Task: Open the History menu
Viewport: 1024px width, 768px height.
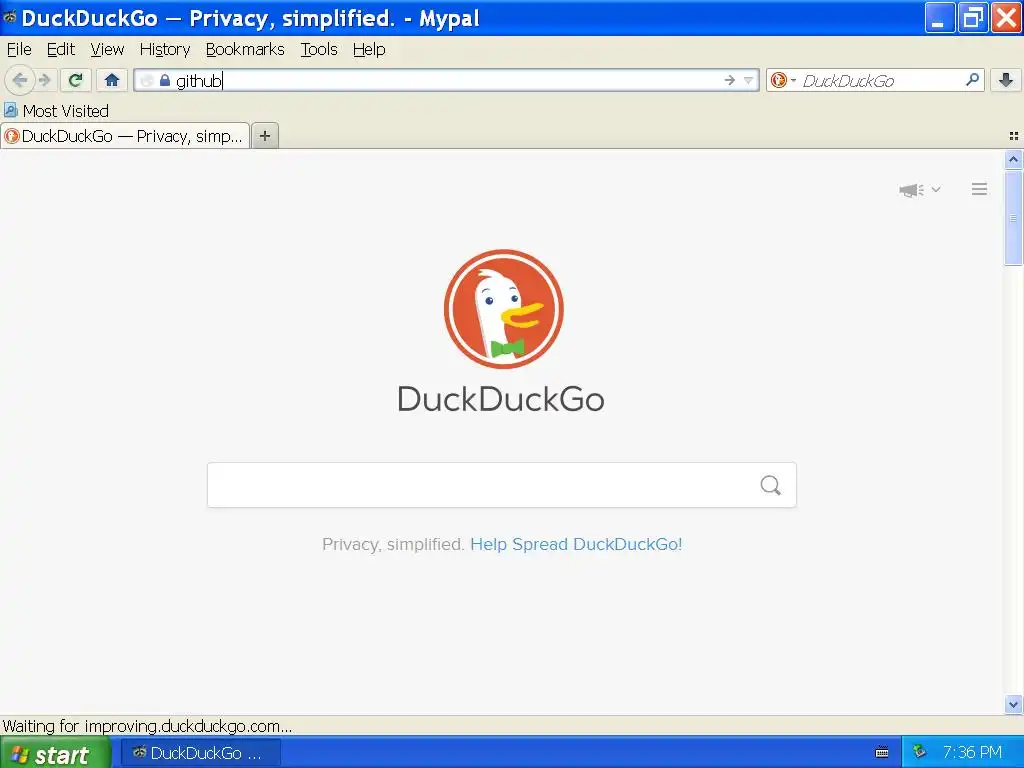Action: (165, 50)
